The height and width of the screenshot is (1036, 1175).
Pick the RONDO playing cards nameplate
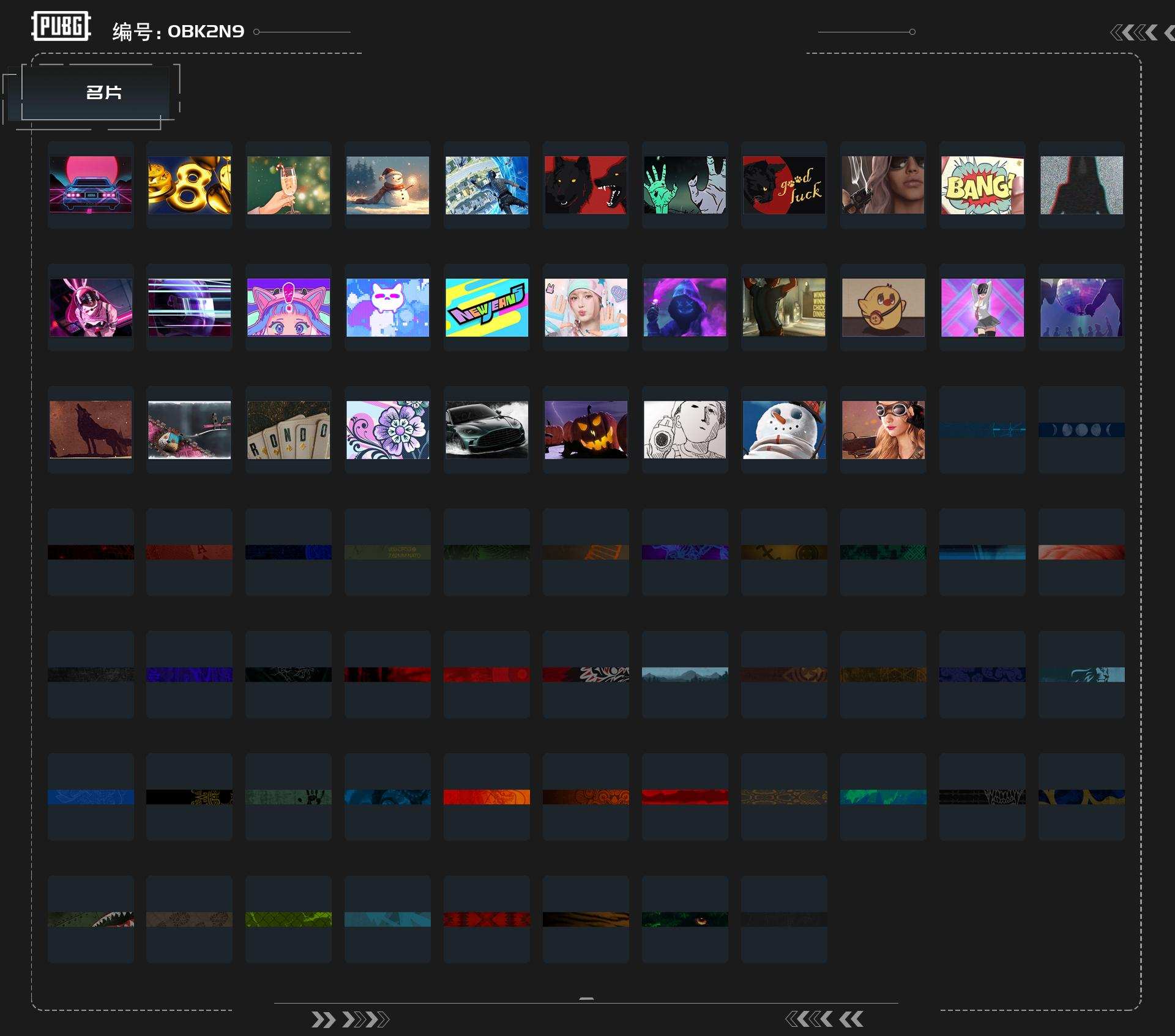289,430
